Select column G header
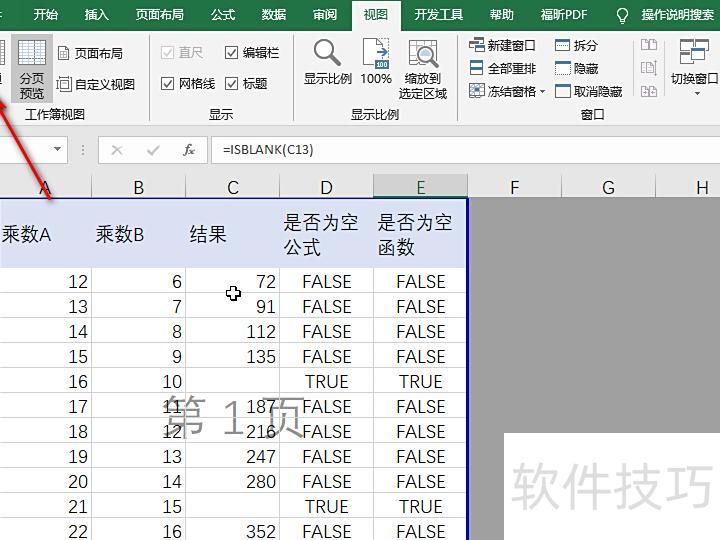Viewport: 720px width, 540px height. click(608, 187)
